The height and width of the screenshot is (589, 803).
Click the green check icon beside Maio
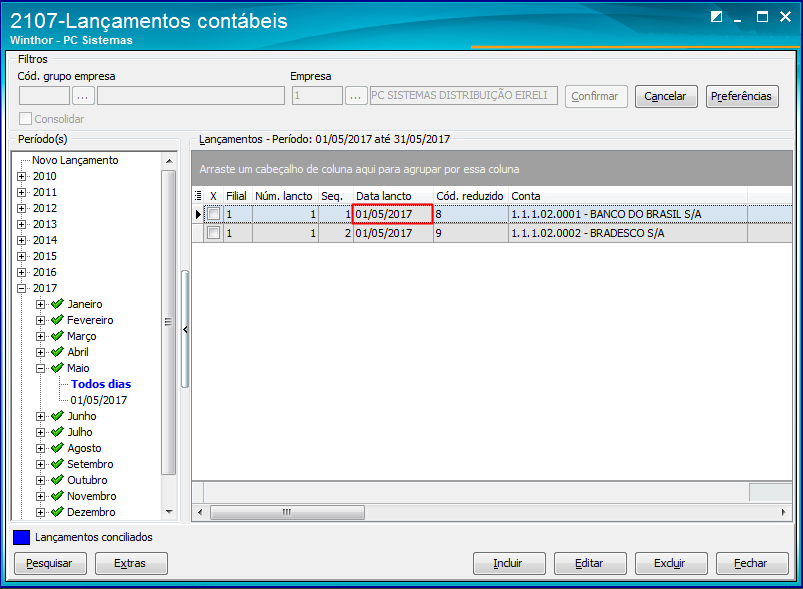pos(57,368)
